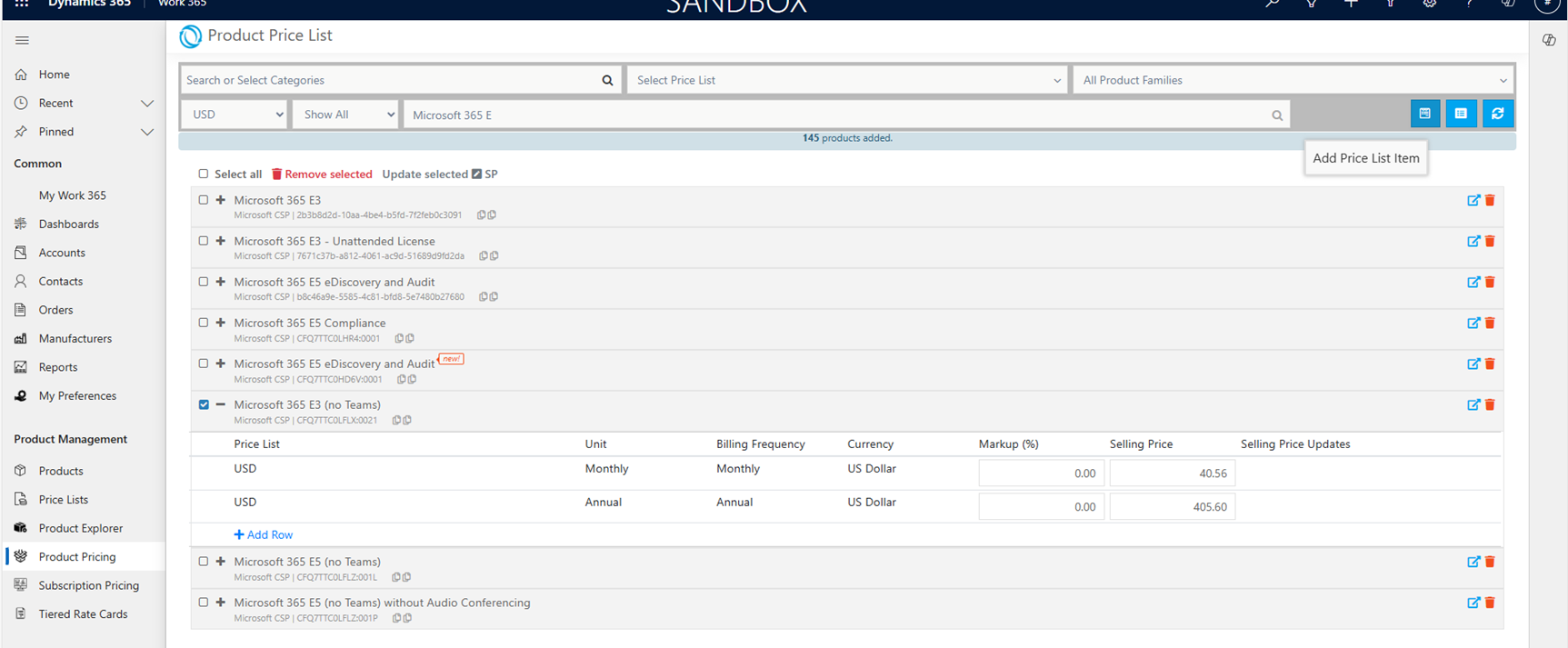Open edit icon for E5 without Audio Conferencing
The width and height of the screenshot is (1568, 648).
1473,603
